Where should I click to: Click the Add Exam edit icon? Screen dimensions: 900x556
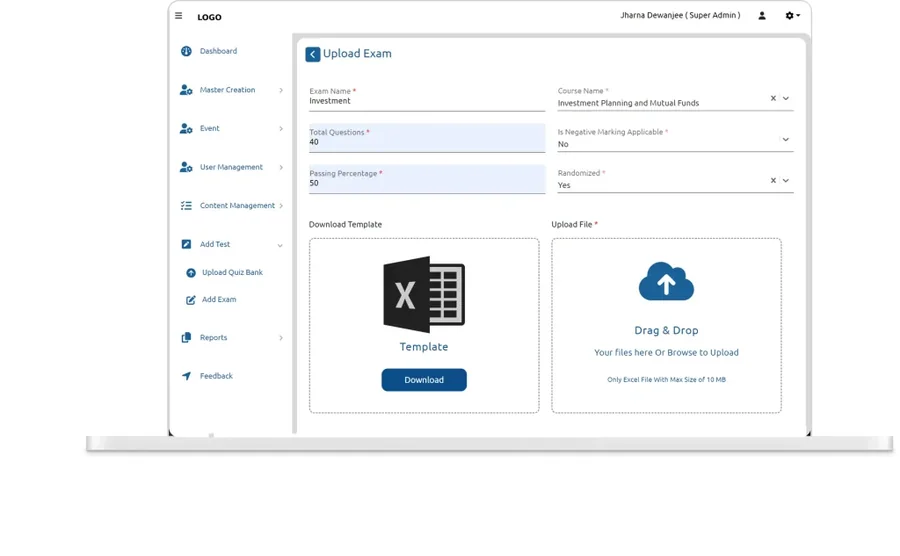[191, 300]
